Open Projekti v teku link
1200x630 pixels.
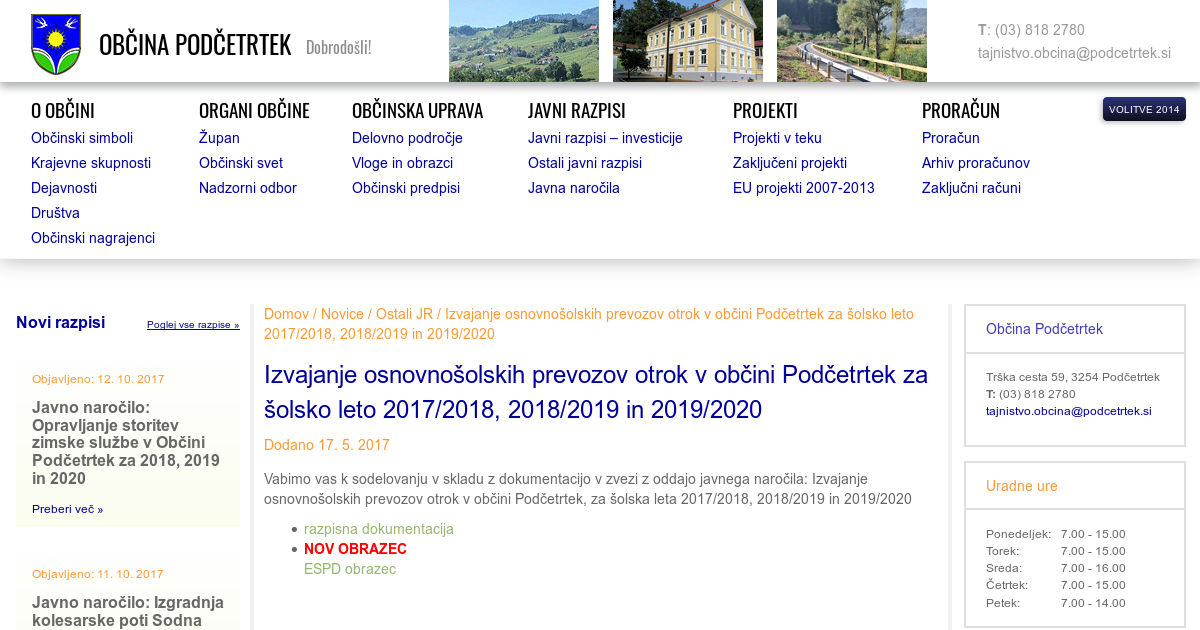coord(777,138)
